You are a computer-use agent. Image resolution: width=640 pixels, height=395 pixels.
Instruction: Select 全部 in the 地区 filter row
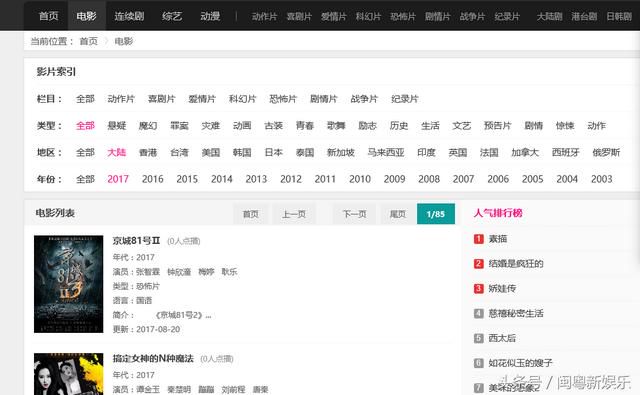pyautogui.click(x=85, y=153)
